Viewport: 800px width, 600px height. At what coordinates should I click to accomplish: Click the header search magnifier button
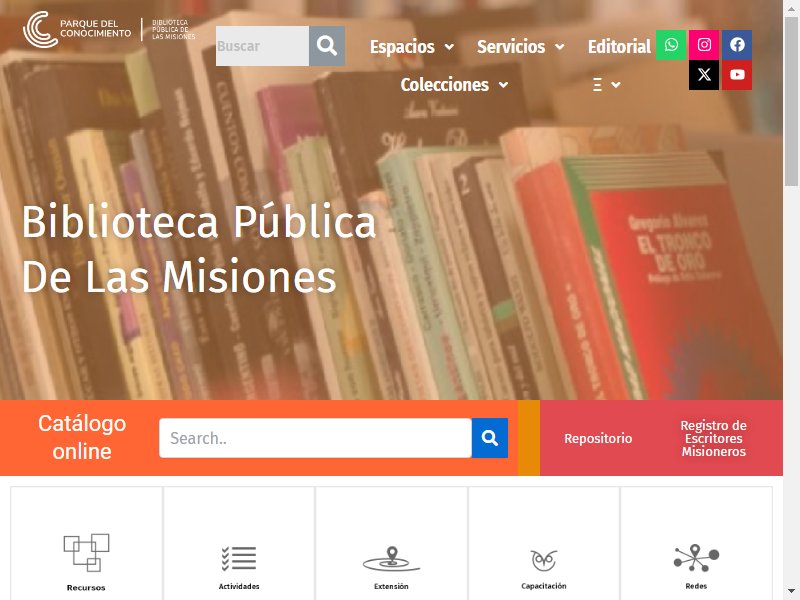pos(327,46)
